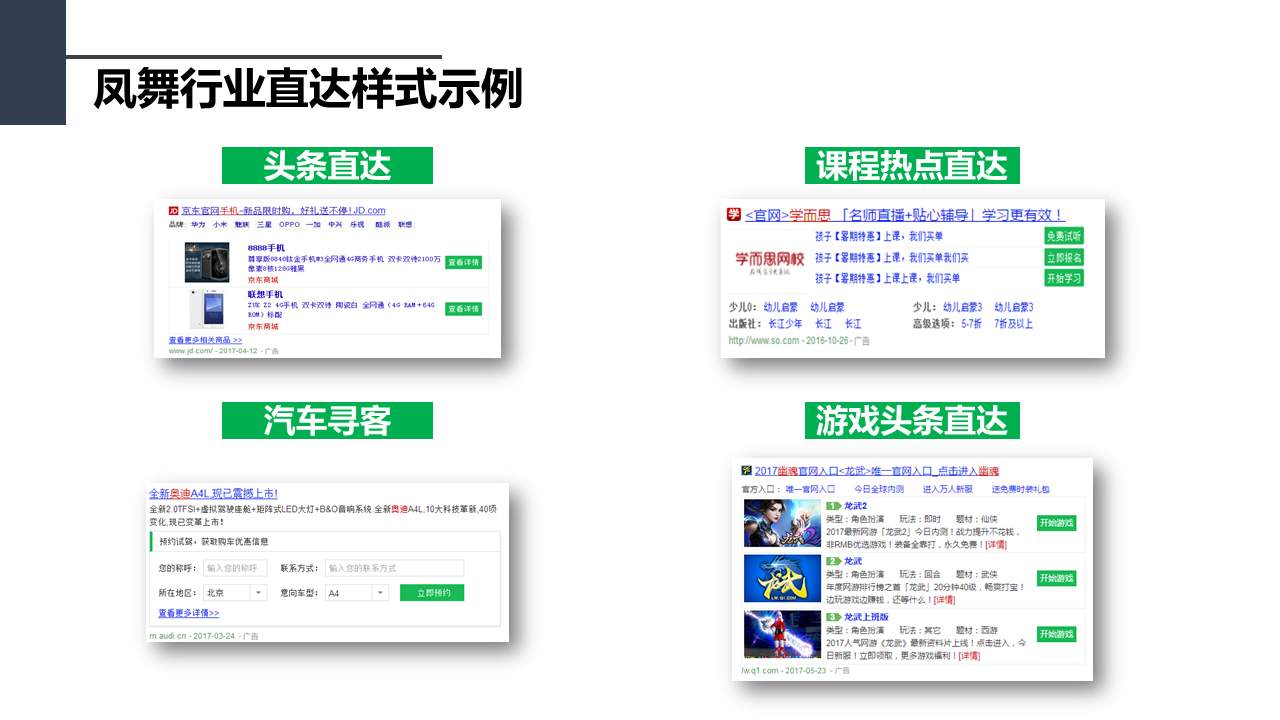Screen dimensions: 1280x720
Task: Select the OPPO brand link
Action: 289,225
